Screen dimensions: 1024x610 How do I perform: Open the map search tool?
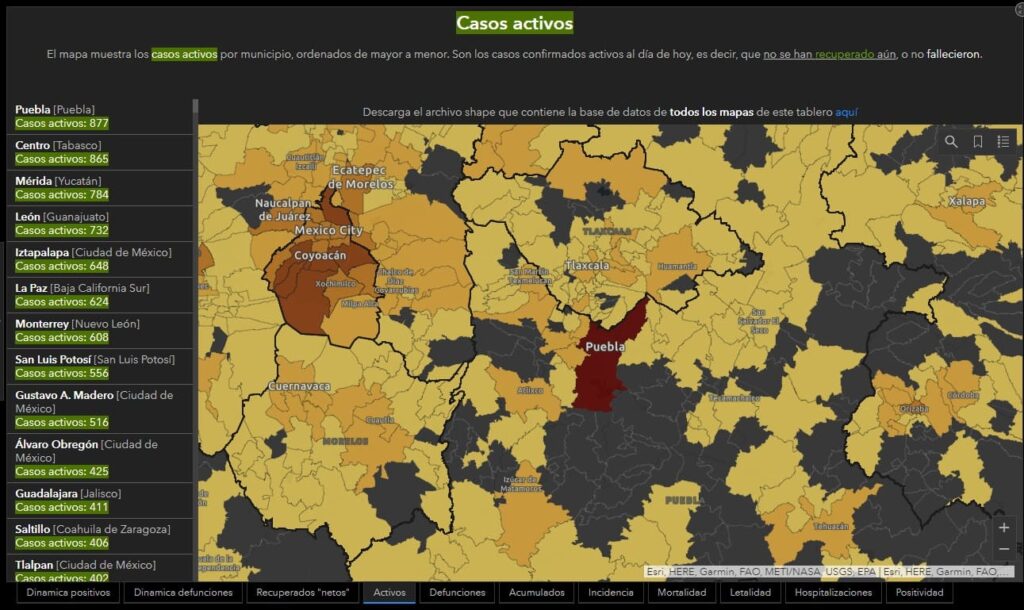(951, 142)
